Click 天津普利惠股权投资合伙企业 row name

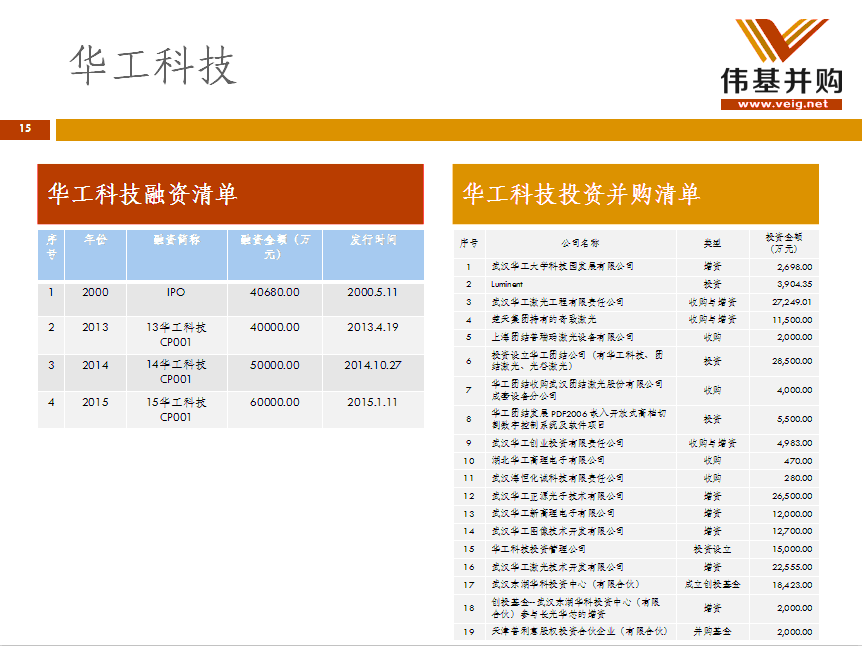tap(580, 632)
